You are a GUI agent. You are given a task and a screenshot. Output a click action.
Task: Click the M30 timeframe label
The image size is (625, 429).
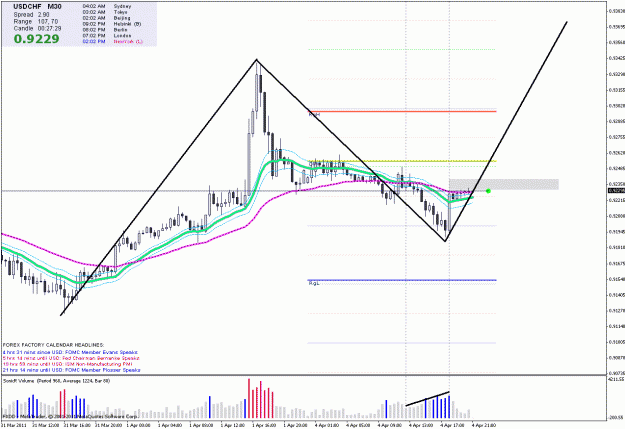point(54,7)
